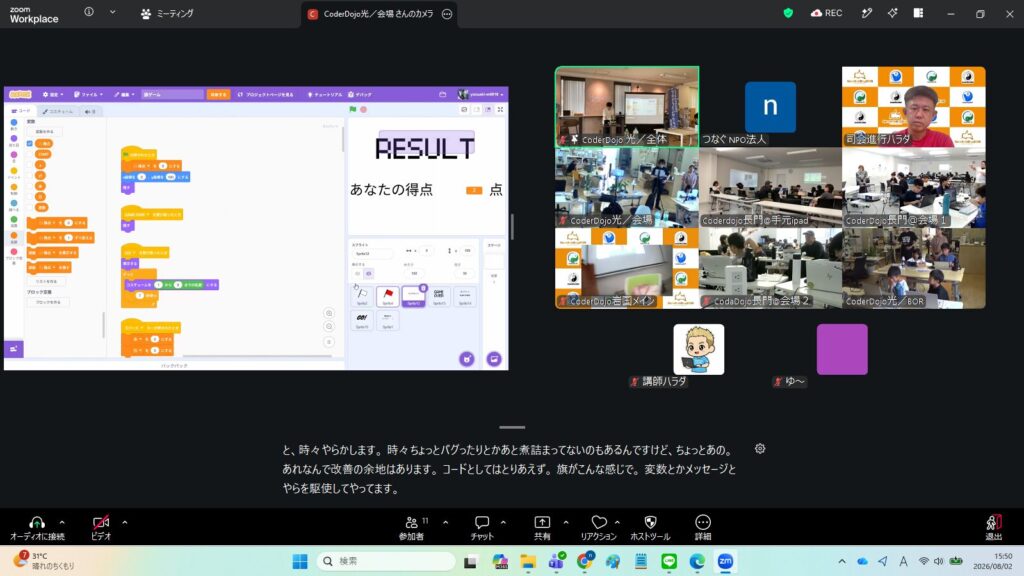Screen dimensions: 1024x576
Task: Expand the reactions options chevron
Action: [x=617, y=522]
